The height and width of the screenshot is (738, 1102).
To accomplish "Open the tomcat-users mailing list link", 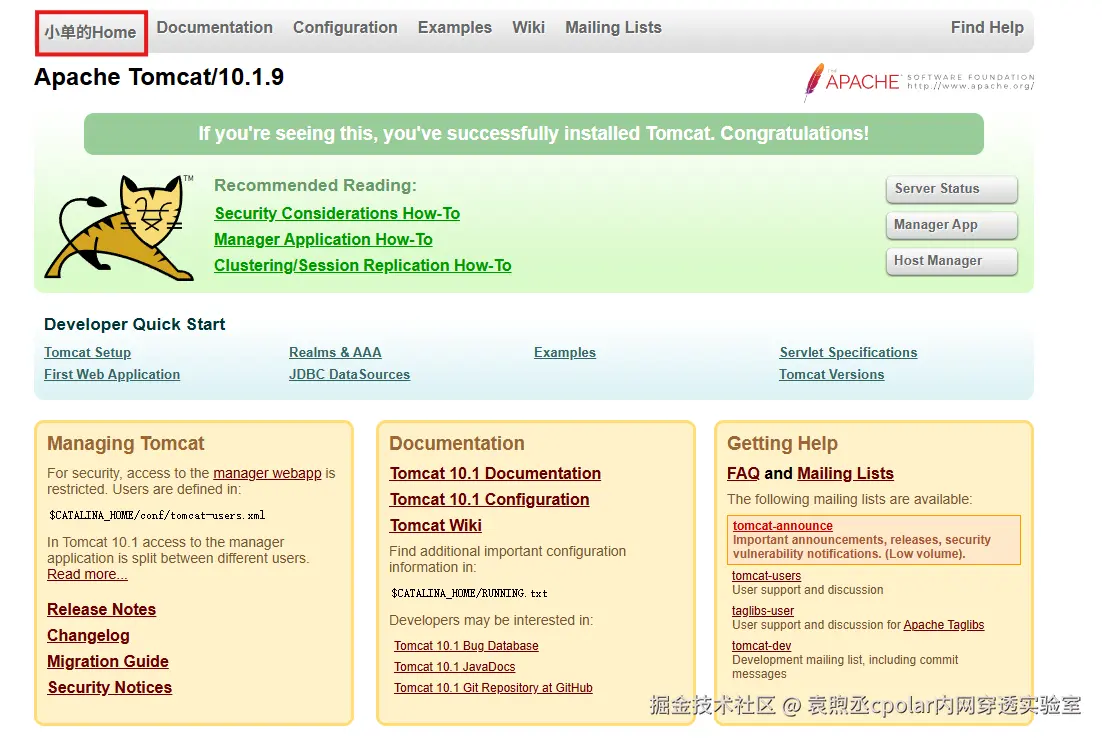I will click(x=766, y=576).
